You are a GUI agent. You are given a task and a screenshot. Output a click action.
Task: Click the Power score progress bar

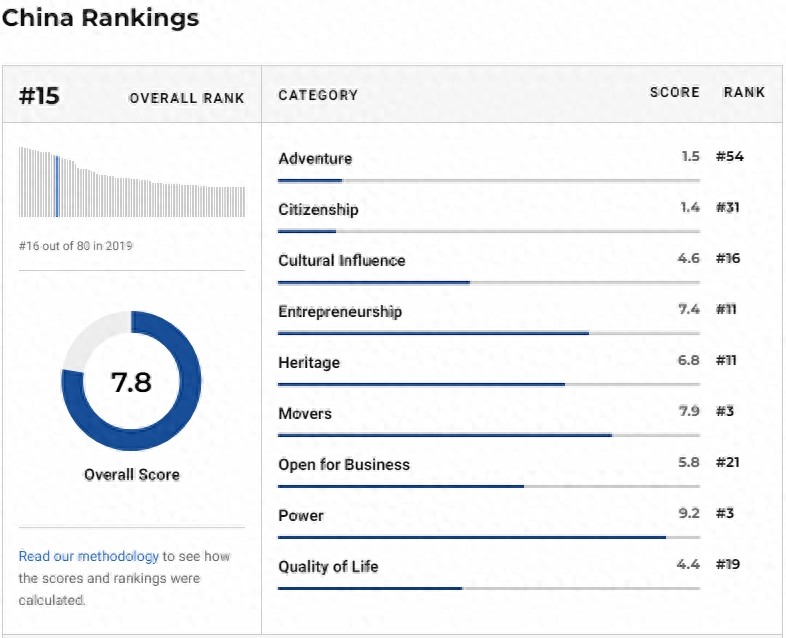tap(488, 537)
